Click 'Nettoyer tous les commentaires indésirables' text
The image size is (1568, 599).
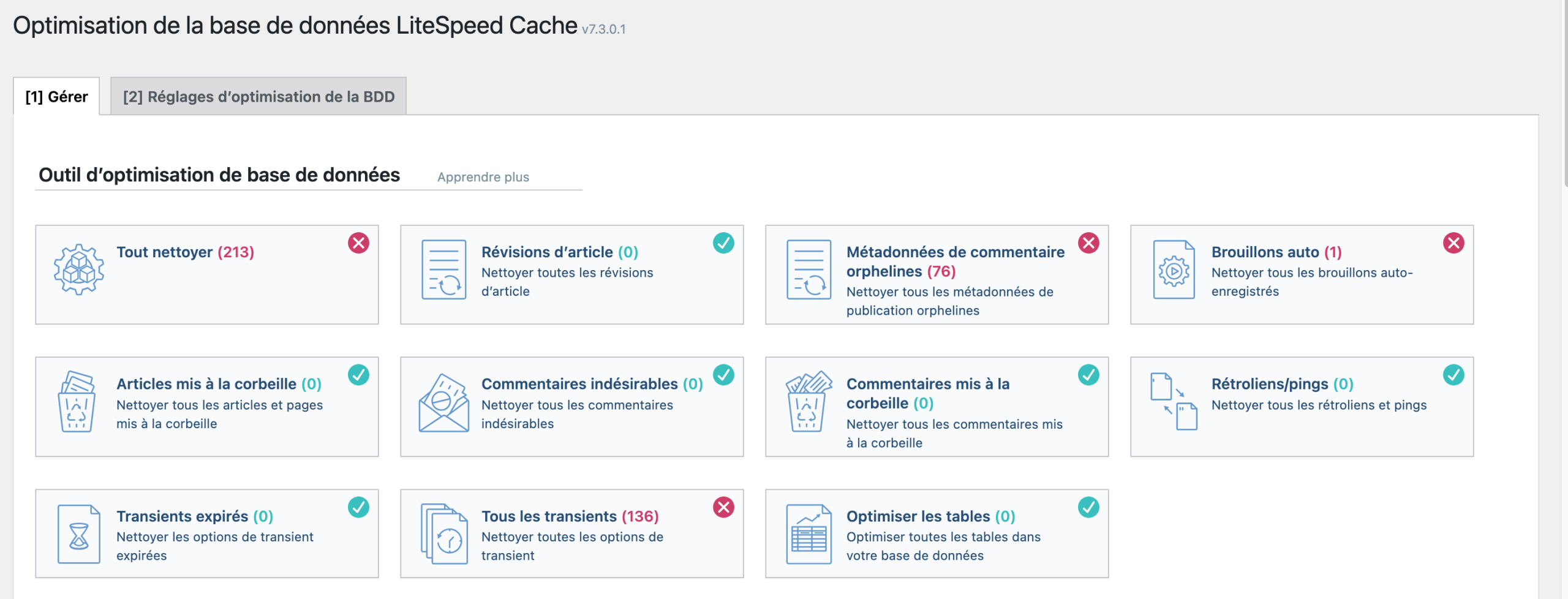[x=577, y=414]
